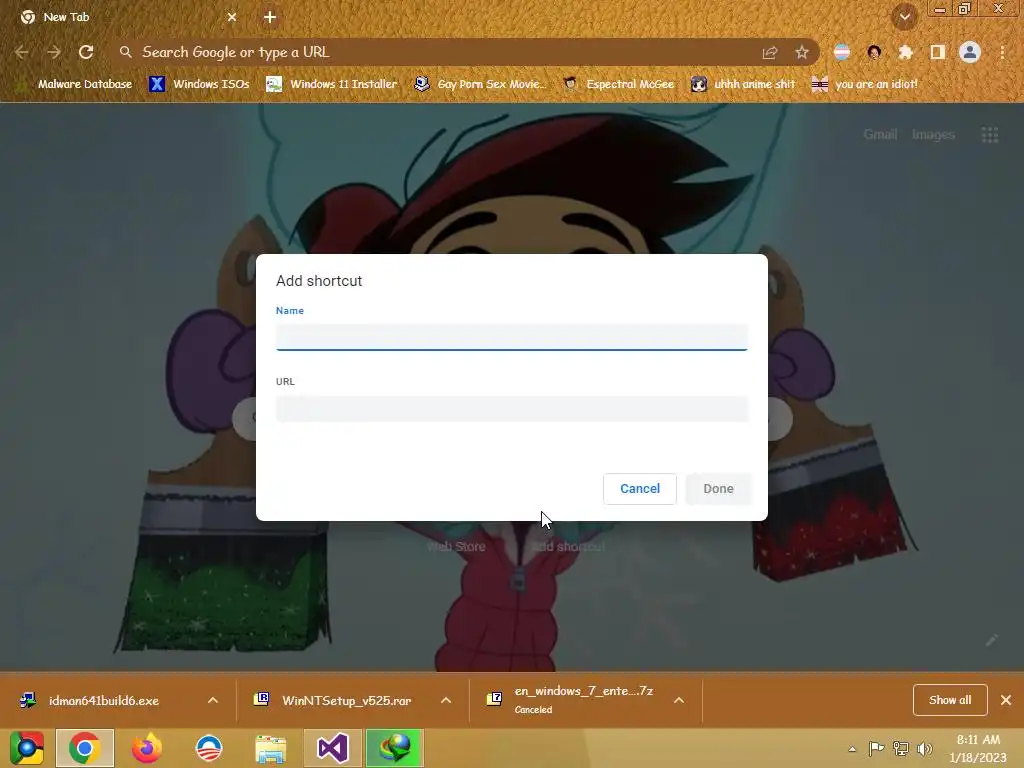Click the character face extension icon
The width and height of the screenshot is (1024, 768).
874,52
